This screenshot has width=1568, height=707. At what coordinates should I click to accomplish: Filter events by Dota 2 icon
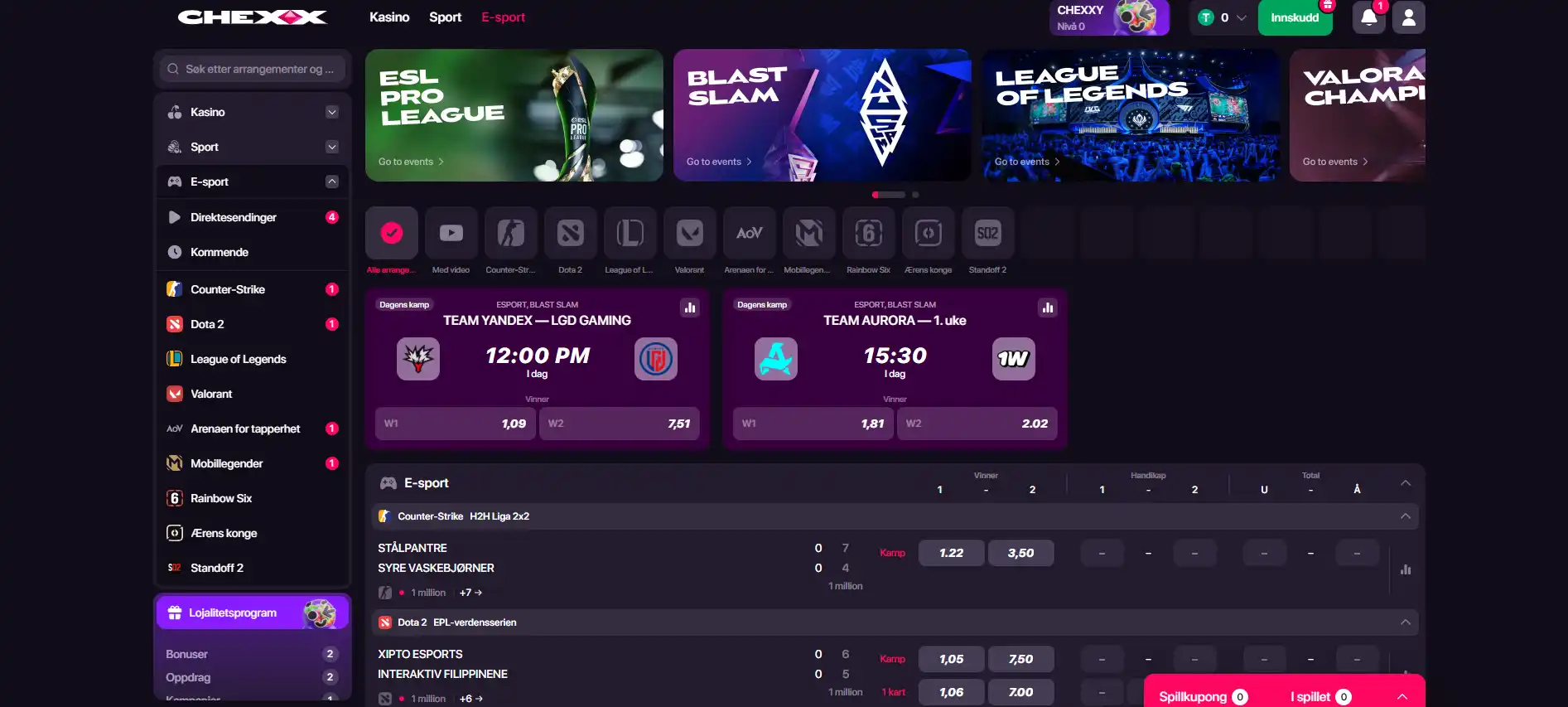[571, 233]
